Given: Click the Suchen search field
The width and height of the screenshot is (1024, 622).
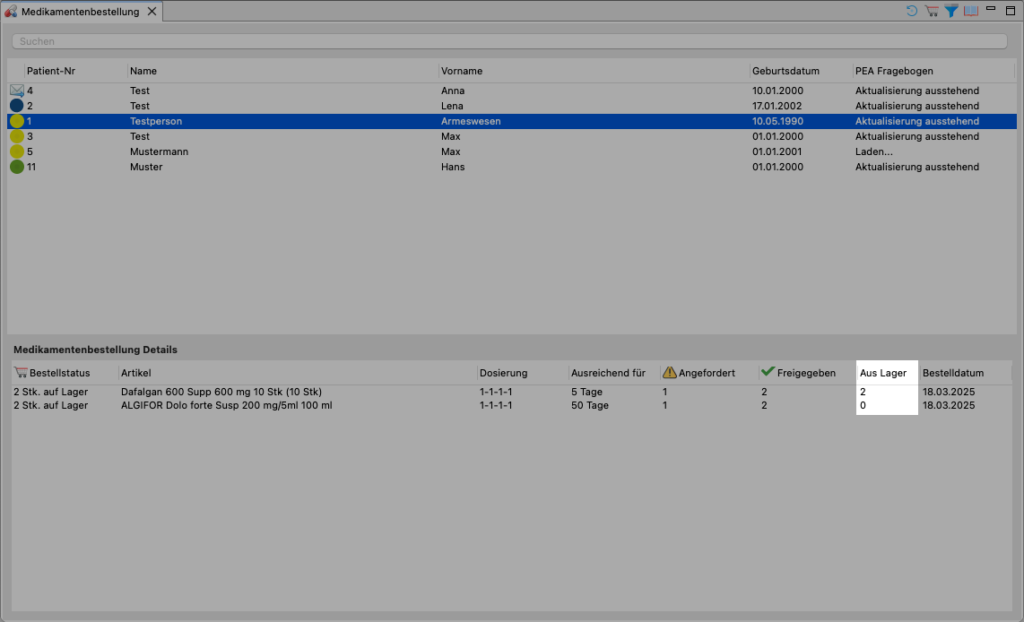Looking at the screenshot, I should coord(509,42).
